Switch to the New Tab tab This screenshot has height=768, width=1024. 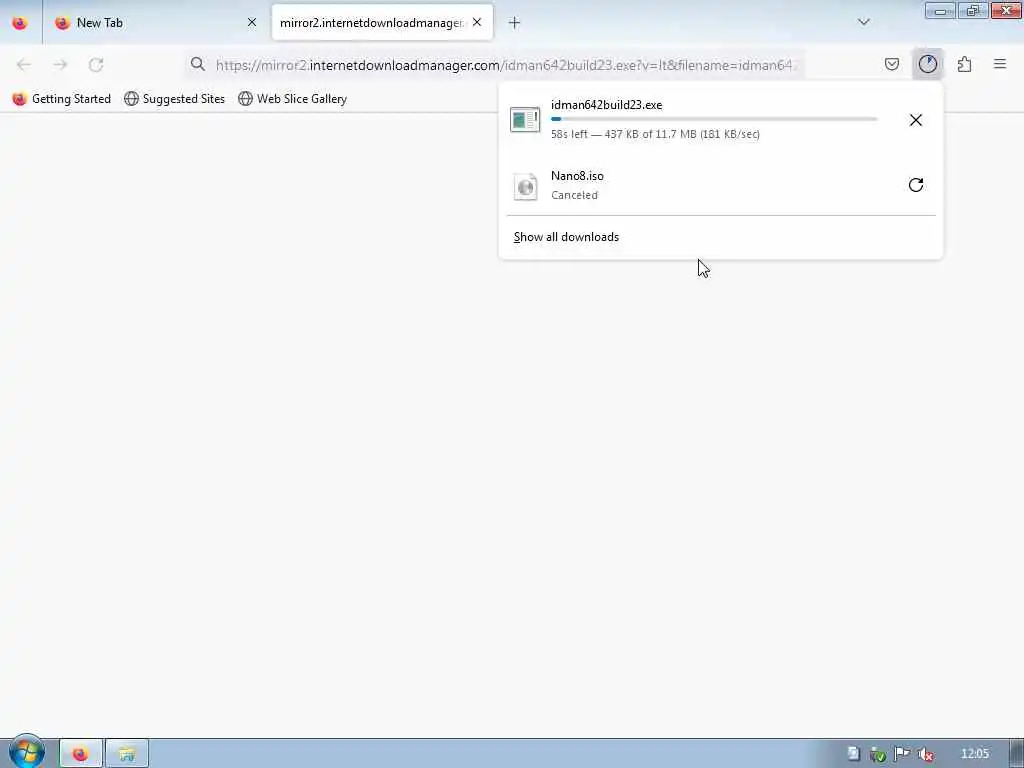click(157, 23)
